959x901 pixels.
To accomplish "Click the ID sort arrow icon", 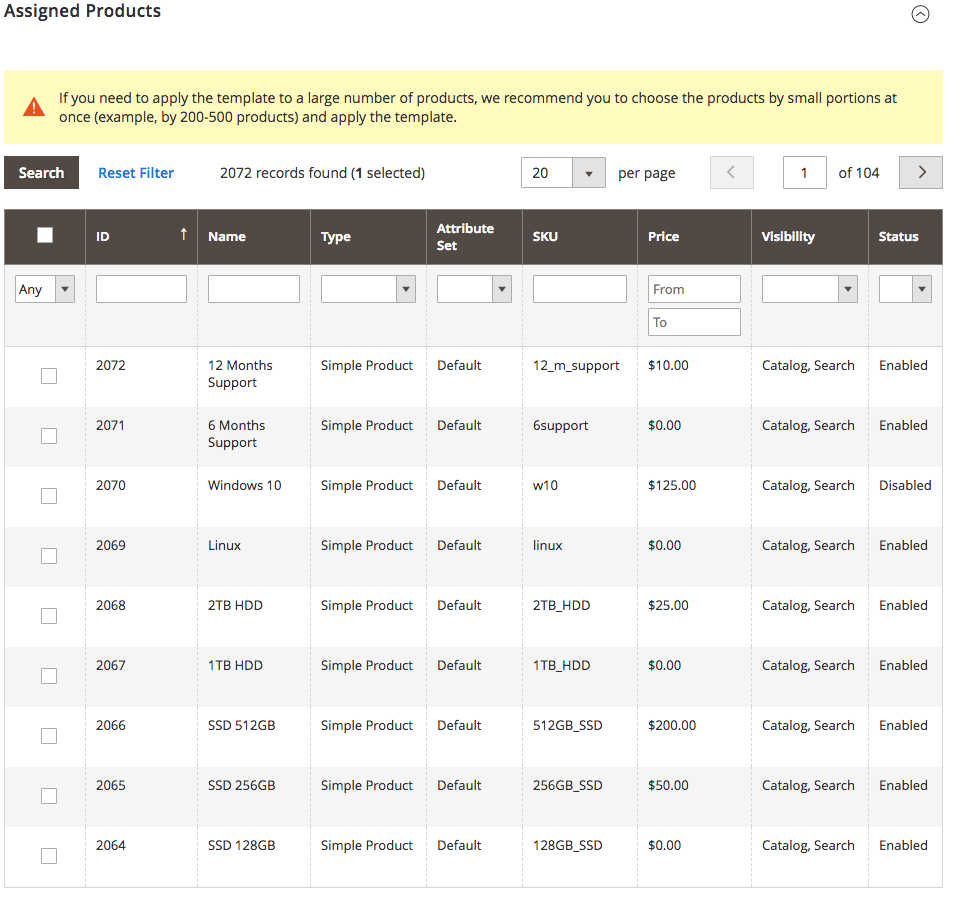I will pyautogui.click(x=183, y=234).
